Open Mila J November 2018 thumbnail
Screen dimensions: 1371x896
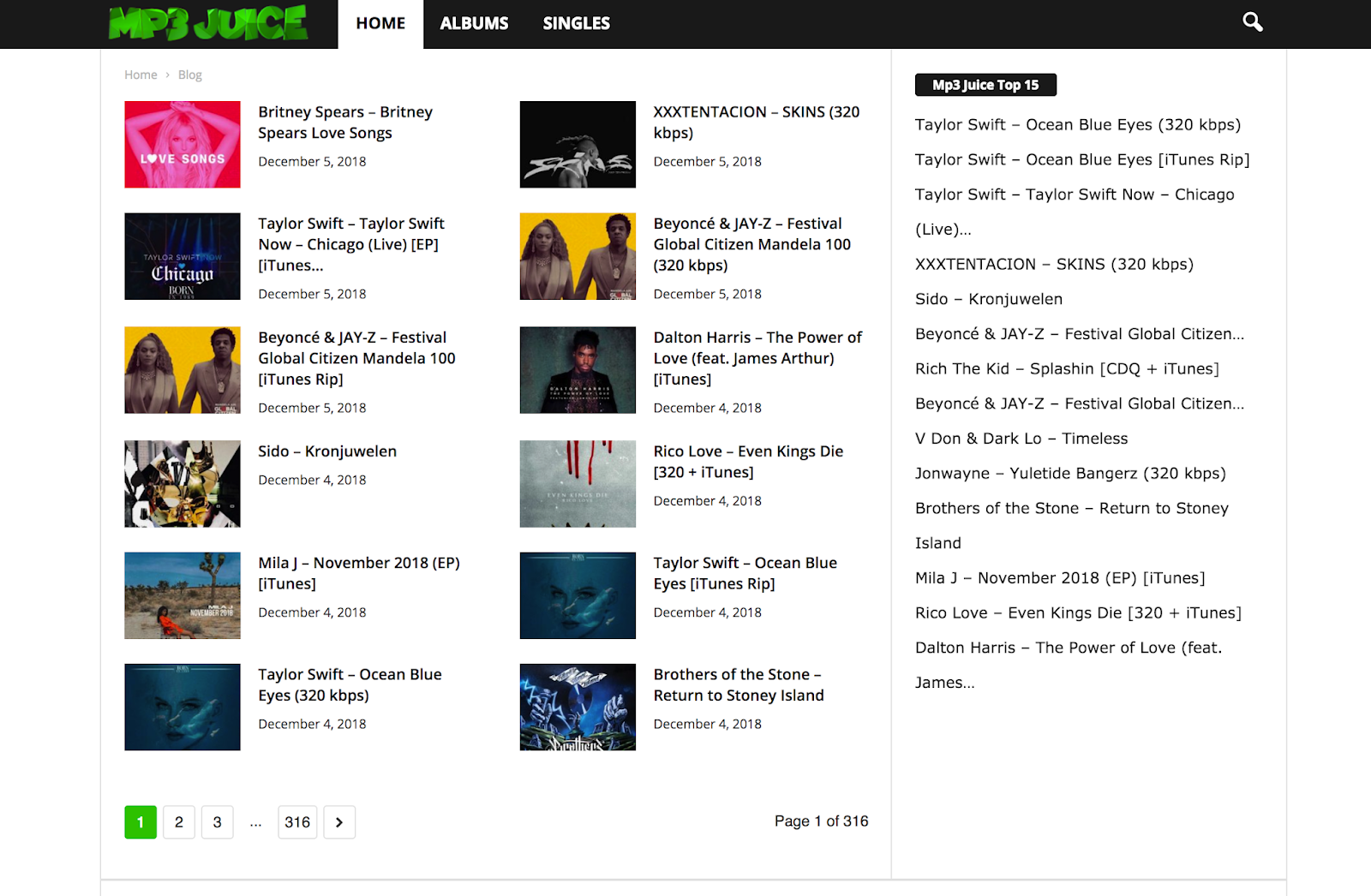pyautogui.click(x=183, y=595)
